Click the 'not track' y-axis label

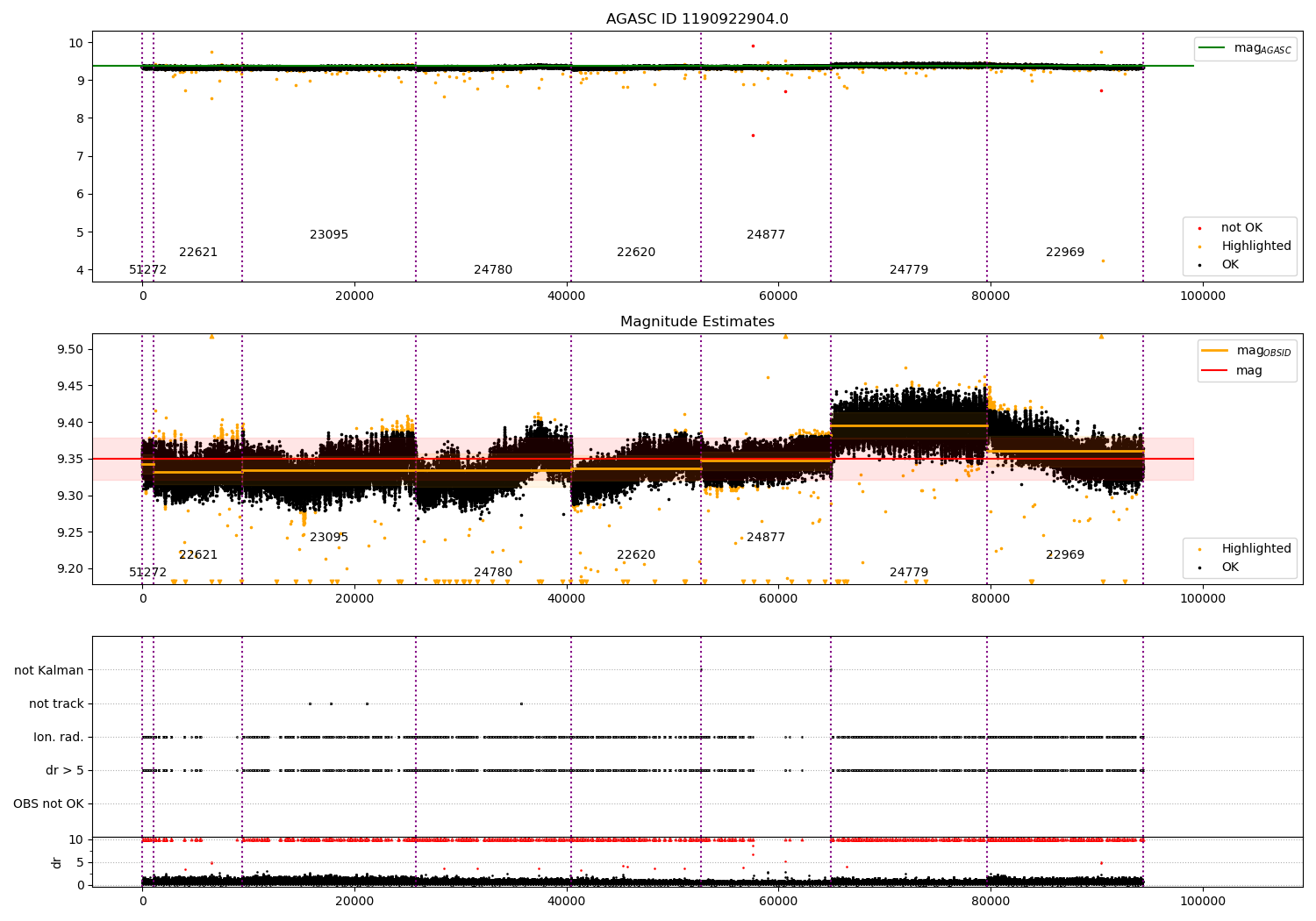[x=56, y=704]
